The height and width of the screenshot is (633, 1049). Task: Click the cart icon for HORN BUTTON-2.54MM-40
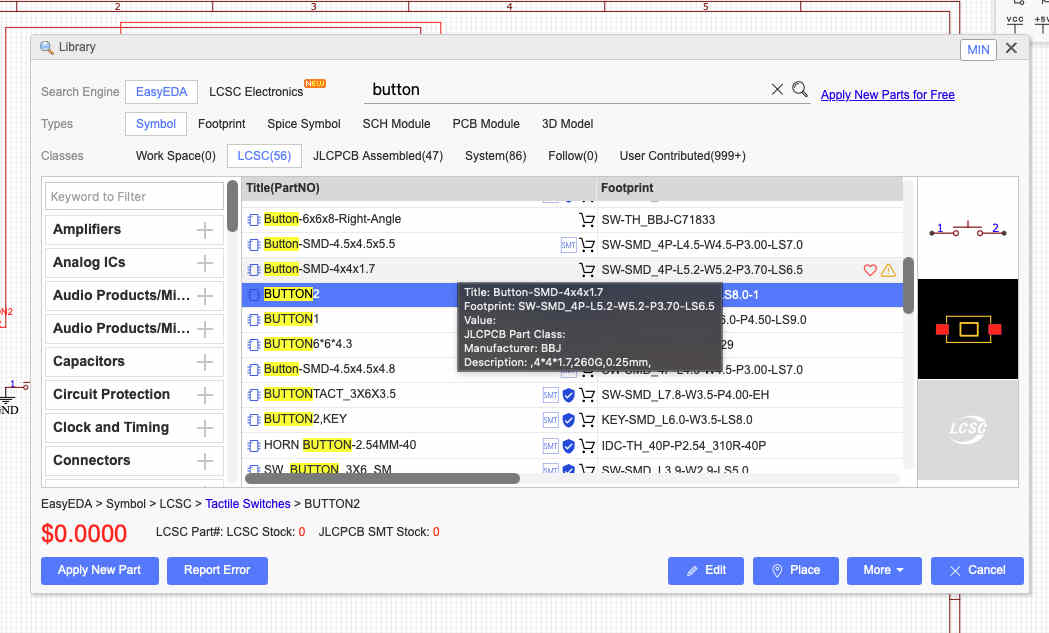587,446
